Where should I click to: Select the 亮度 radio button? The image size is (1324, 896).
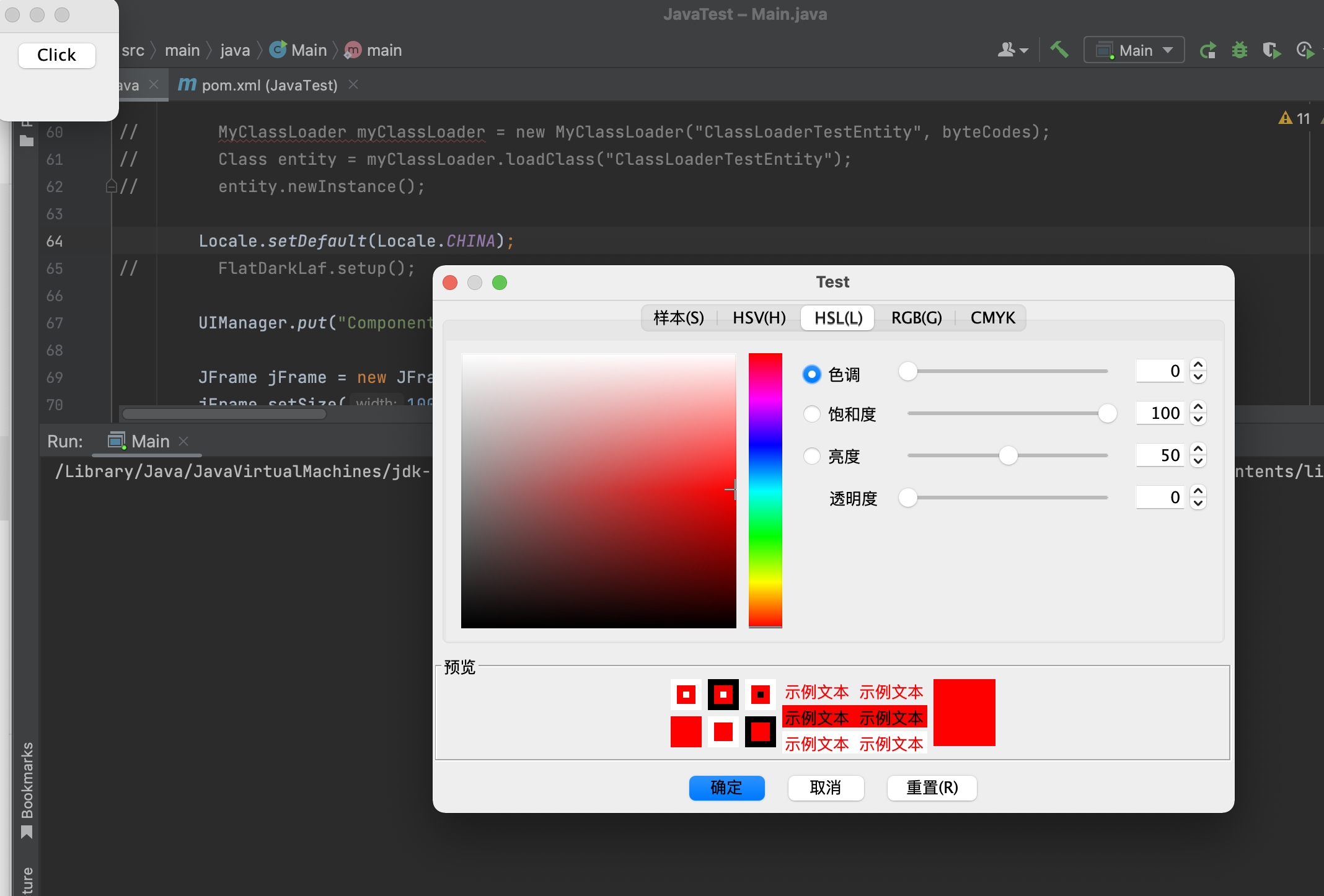(811, 455)
